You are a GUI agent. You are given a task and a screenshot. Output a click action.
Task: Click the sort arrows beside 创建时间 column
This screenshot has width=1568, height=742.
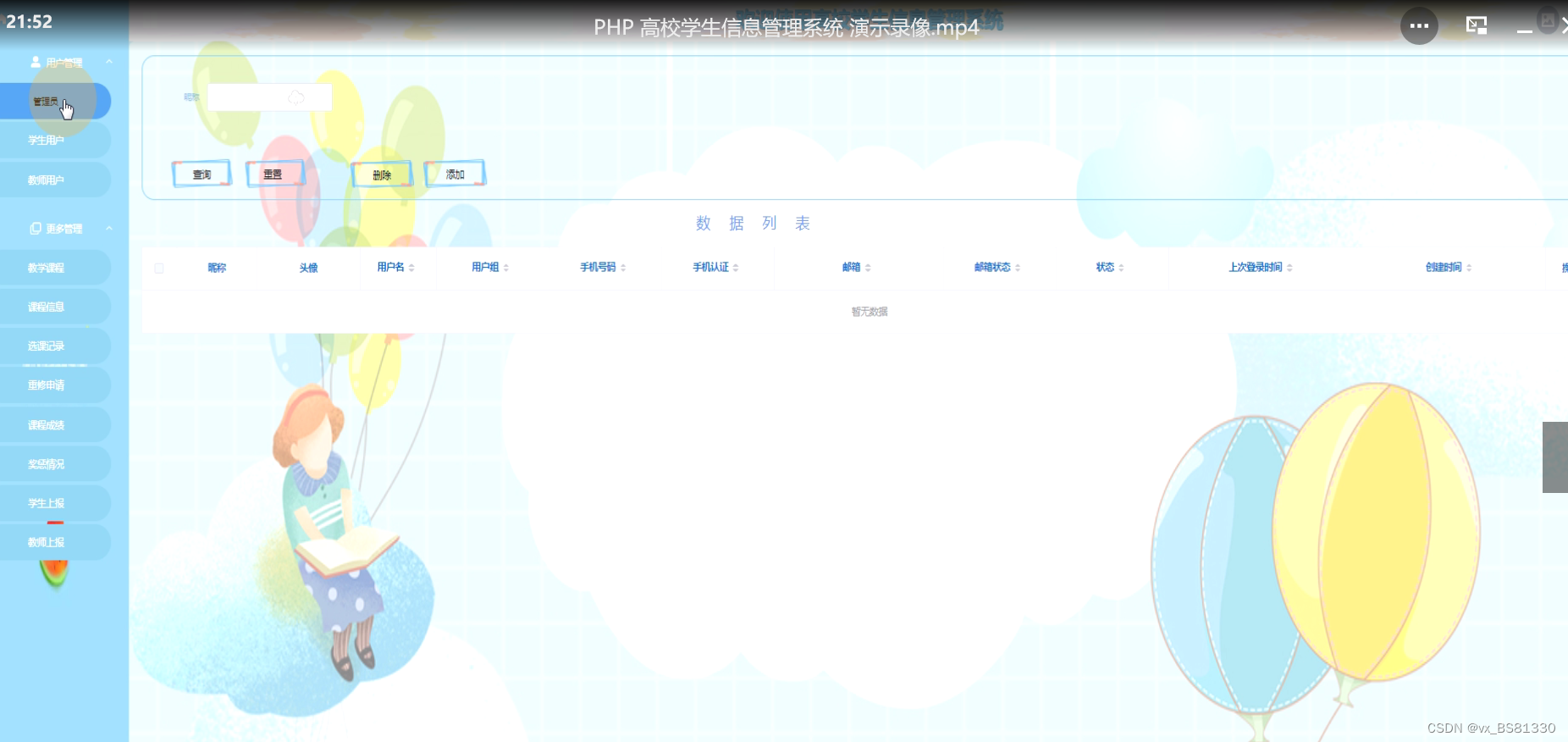click(1469, 268)
